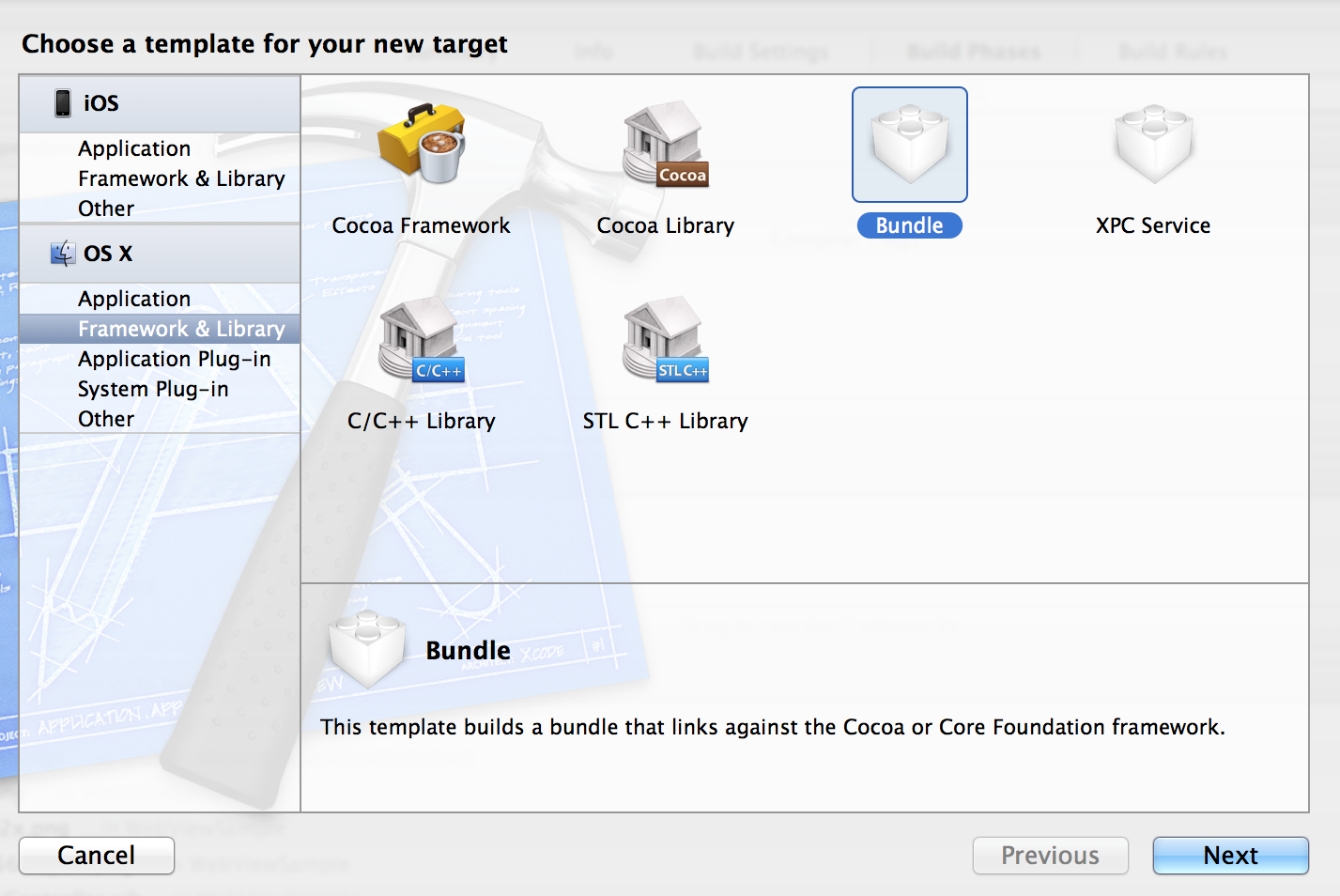Screen dimensions: 1340x896
Task: Proceed with the Next button
Action: [x=1230, y=856]
